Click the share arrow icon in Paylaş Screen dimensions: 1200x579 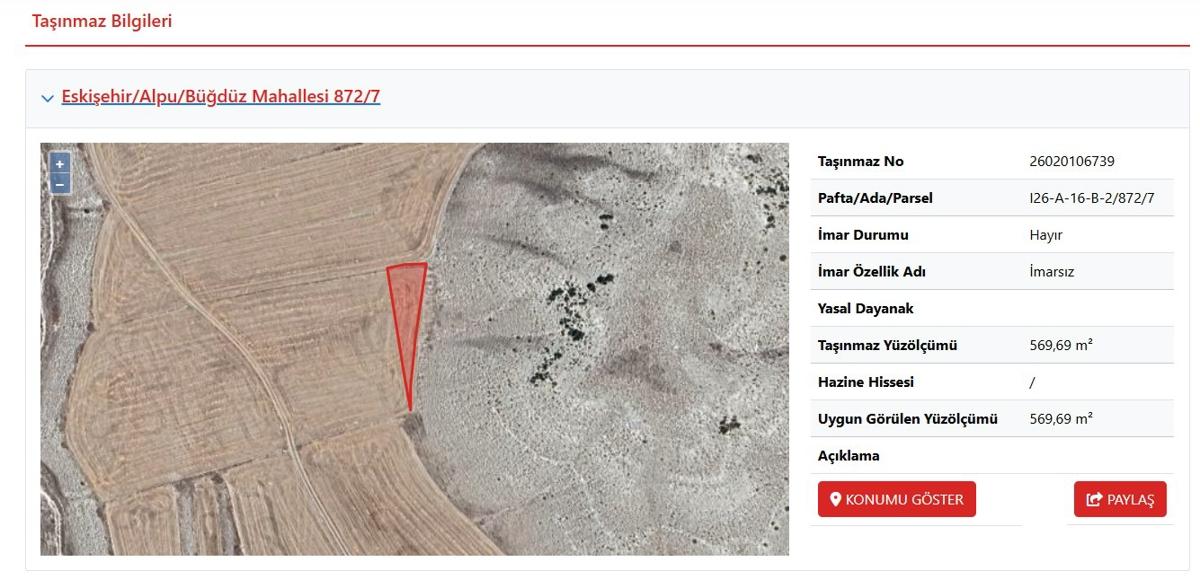[x=1094, y=499]
